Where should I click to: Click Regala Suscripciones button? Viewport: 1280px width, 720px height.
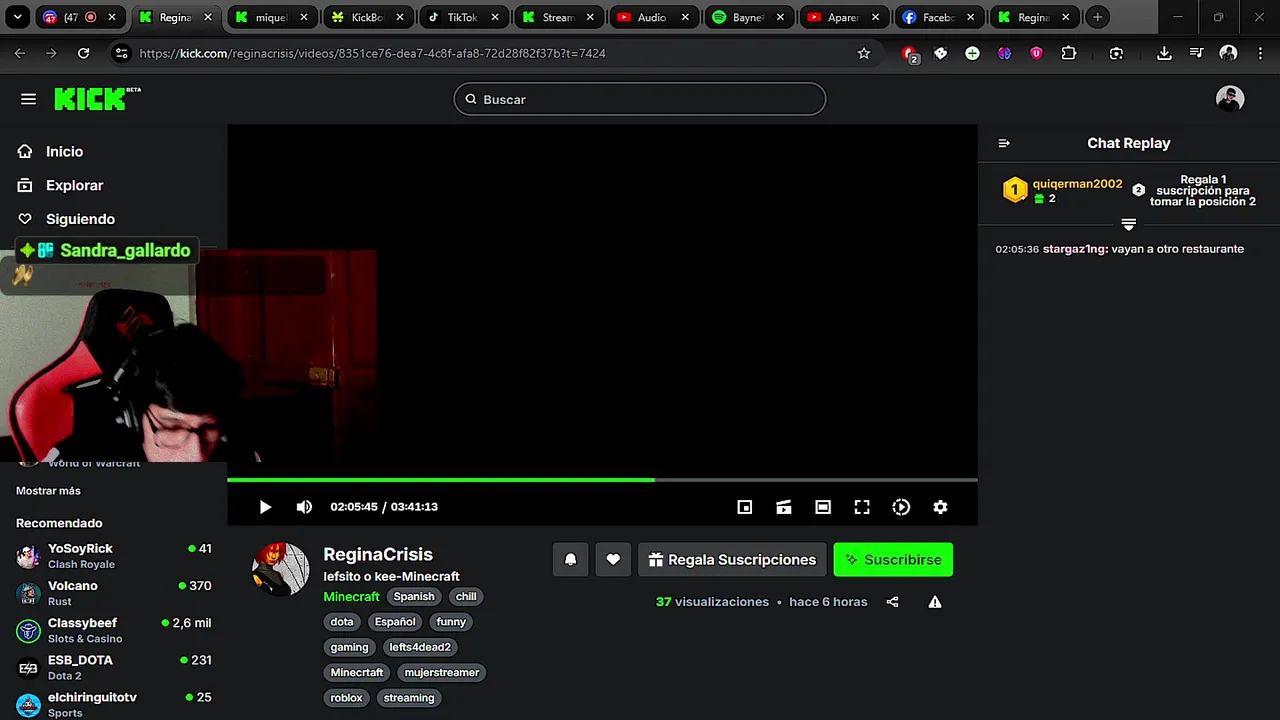click(x=732, y=560)
